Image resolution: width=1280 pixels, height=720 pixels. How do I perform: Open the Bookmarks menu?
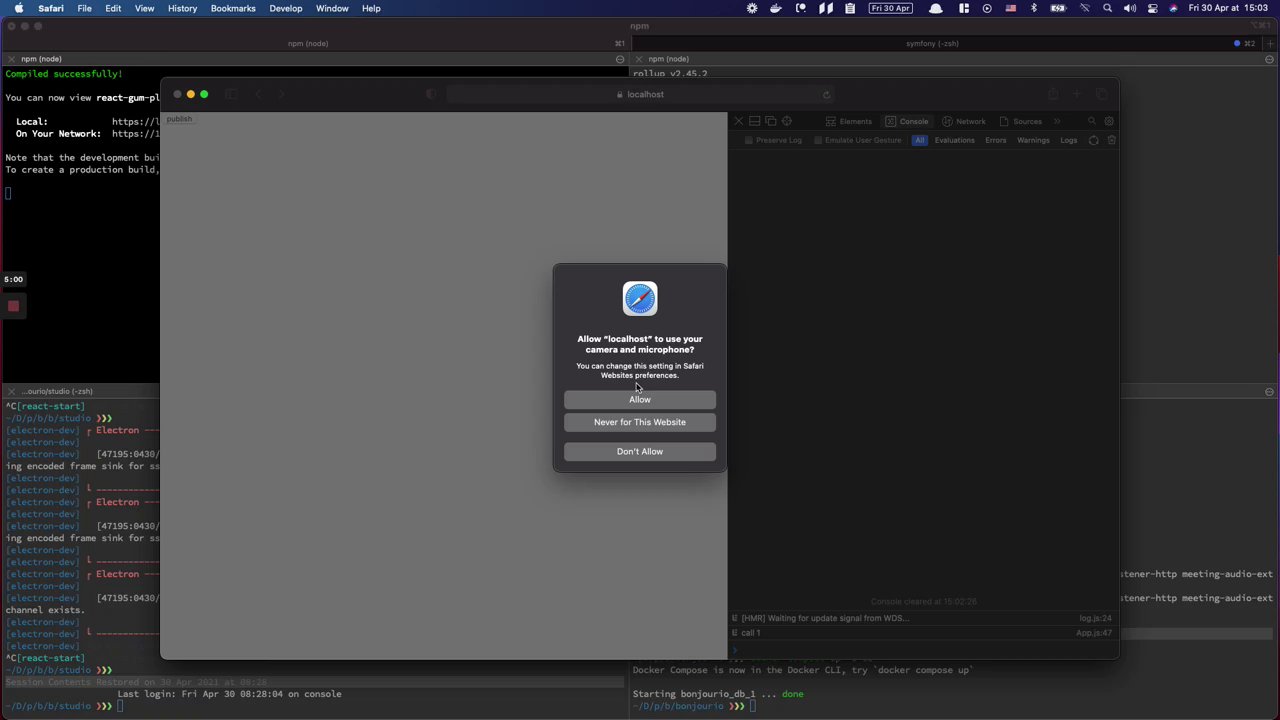[x=233, y=8]
